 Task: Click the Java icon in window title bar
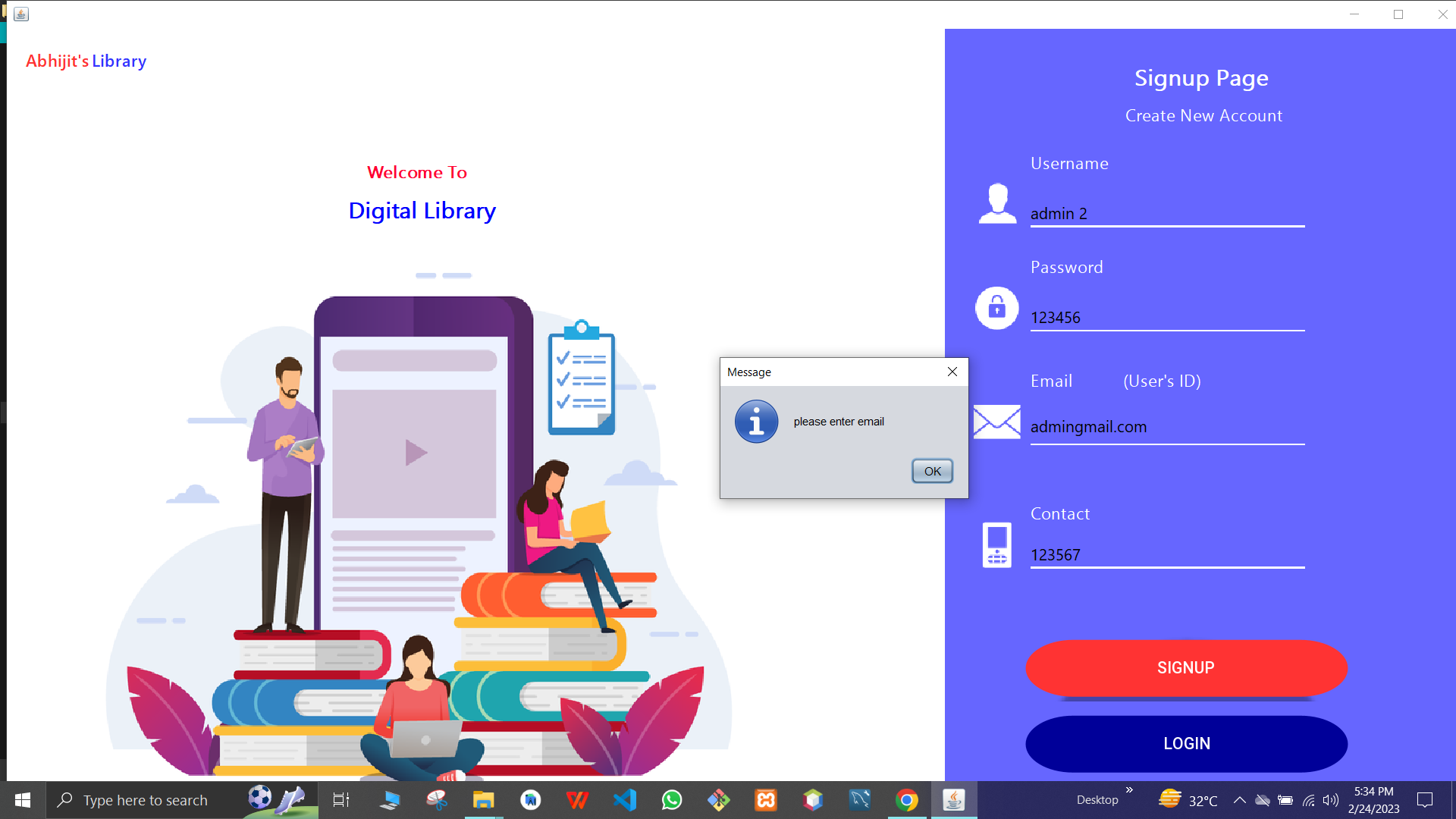click(x=21, y=14)
